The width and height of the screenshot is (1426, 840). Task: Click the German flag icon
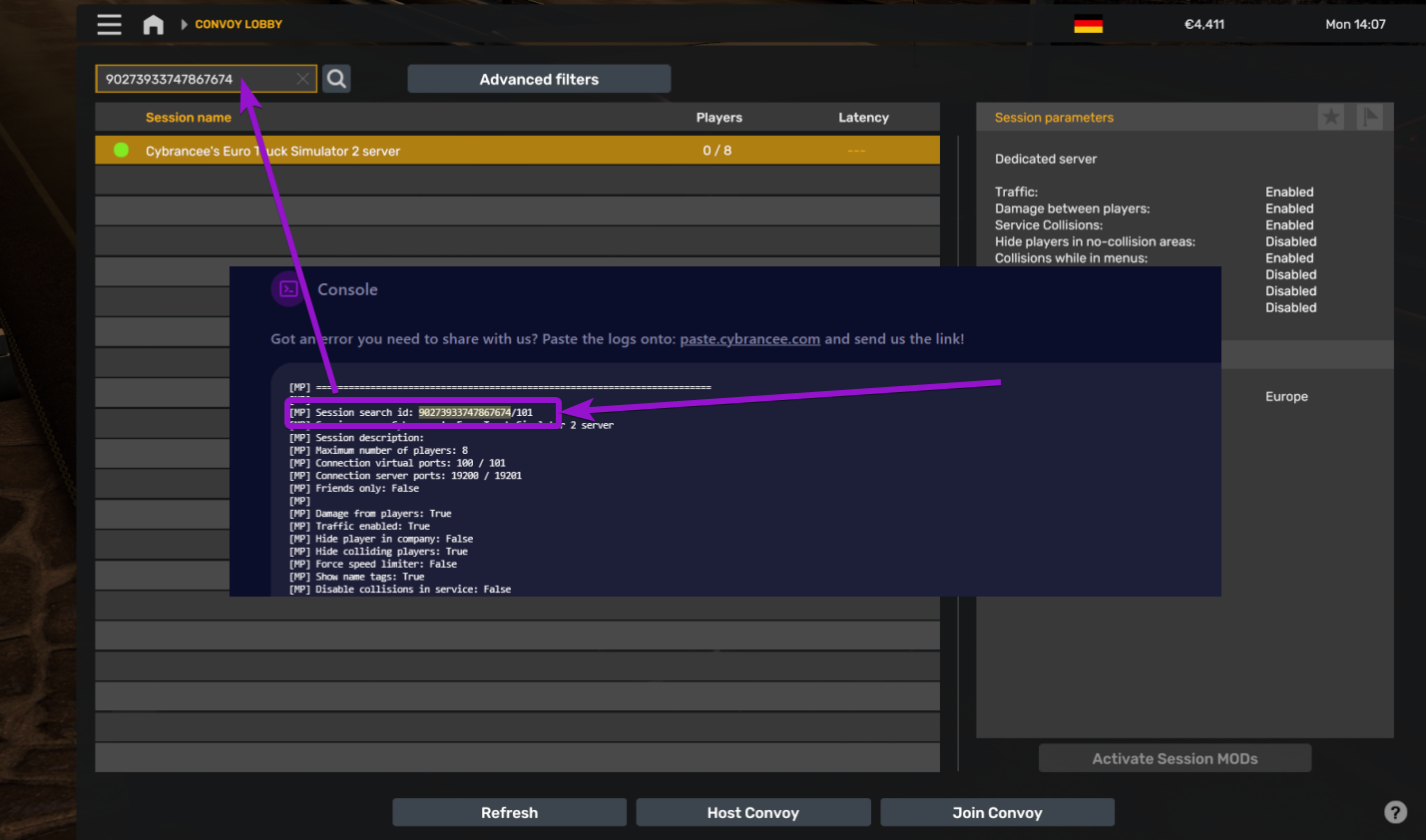coord(1088,25)
